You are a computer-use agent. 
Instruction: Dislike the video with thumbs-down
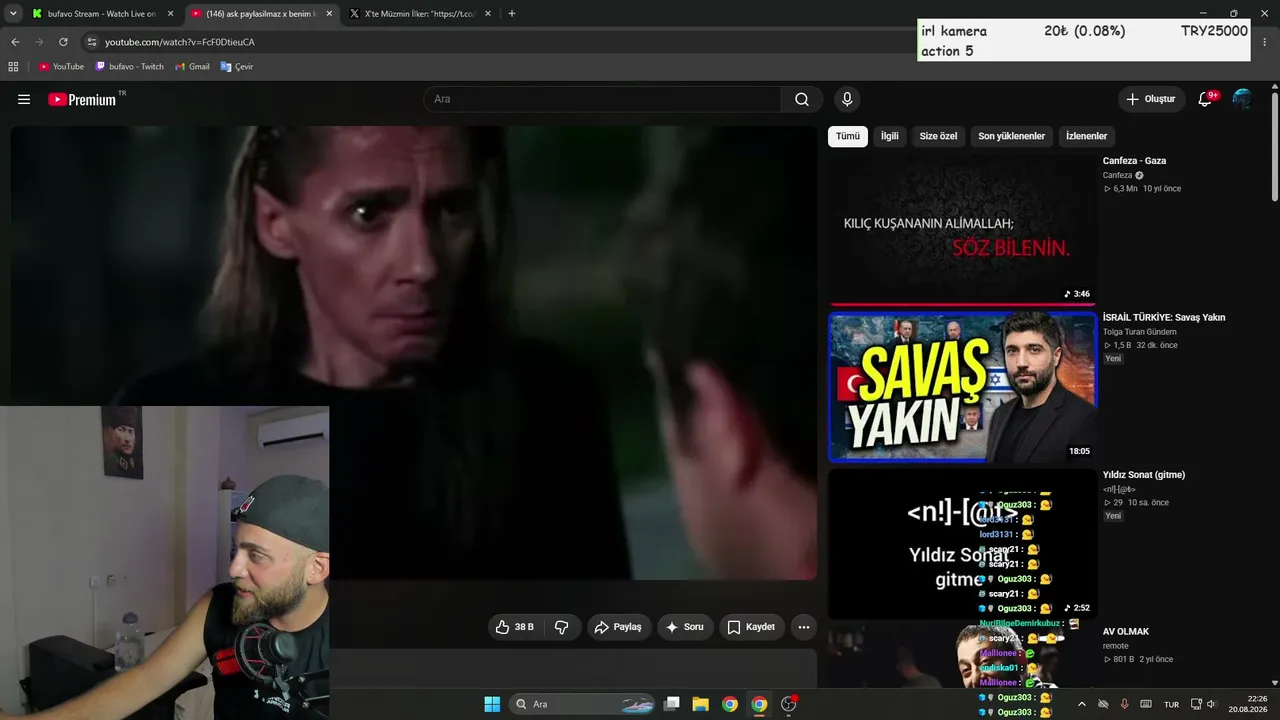(562, 627)
